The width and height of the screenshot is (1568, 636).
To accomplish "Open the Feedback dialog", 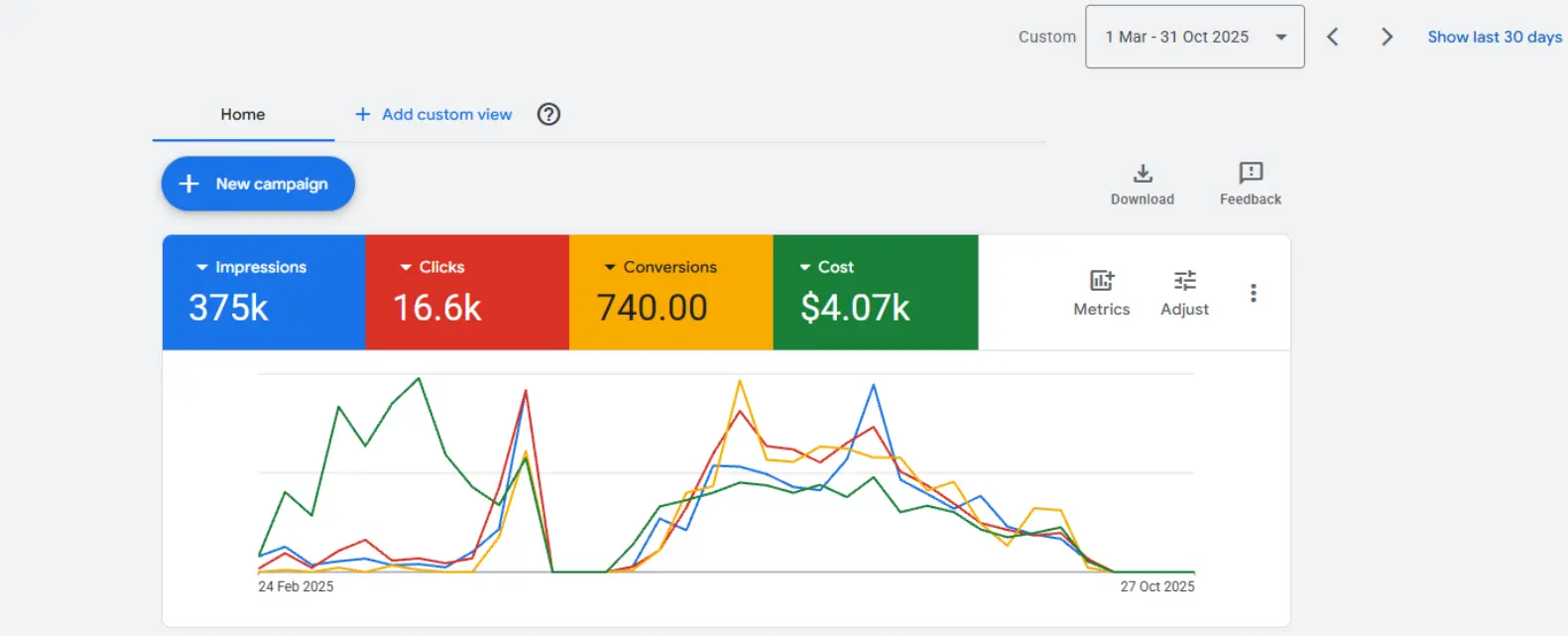I will 1251,185.
